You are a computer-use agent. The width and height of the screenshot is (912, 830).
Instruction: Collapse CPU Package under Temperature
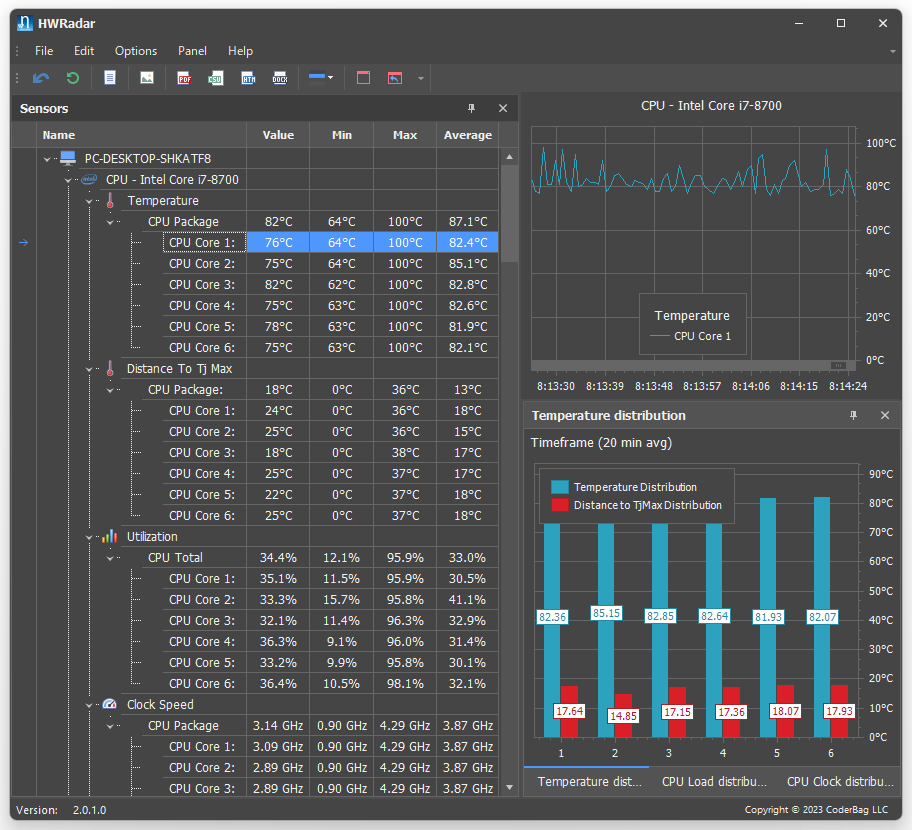(110, 222)
